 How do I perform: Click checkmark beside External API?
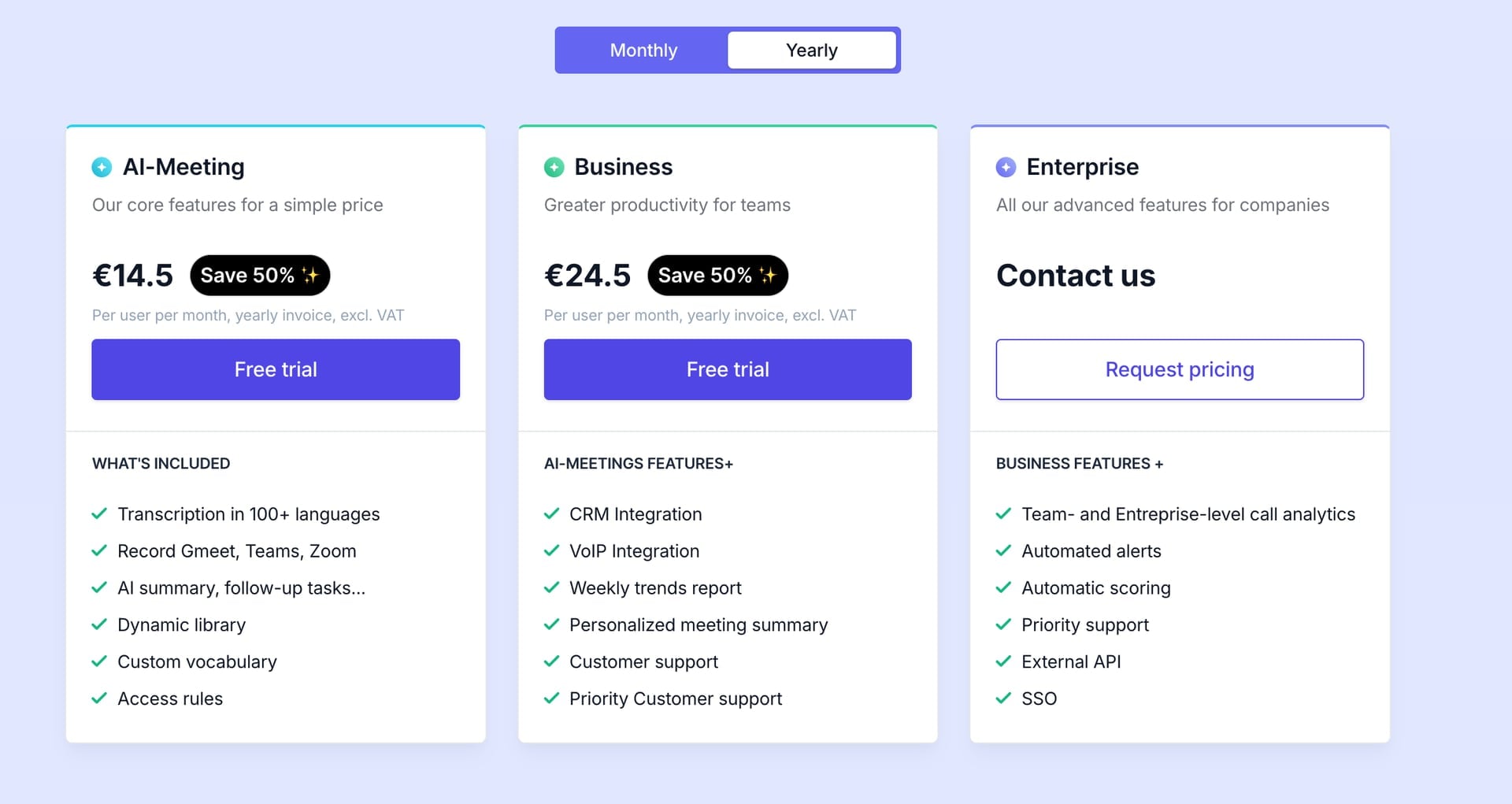(1003, 661)
